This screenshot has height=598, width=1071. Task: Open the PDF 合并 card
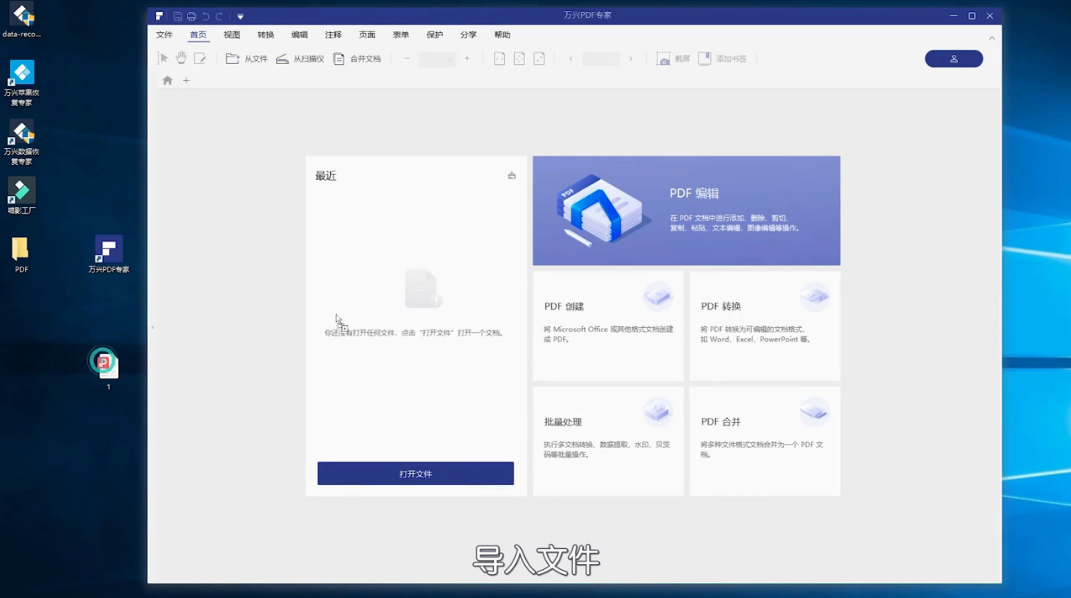point(765,441)
